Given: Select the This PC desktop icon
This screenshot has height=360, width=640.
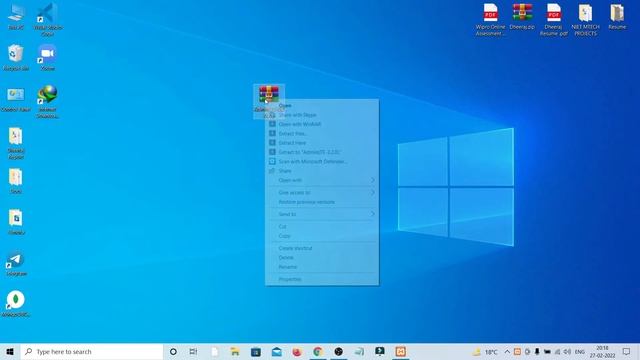Looking at the screenshot, I should point(16,16).
